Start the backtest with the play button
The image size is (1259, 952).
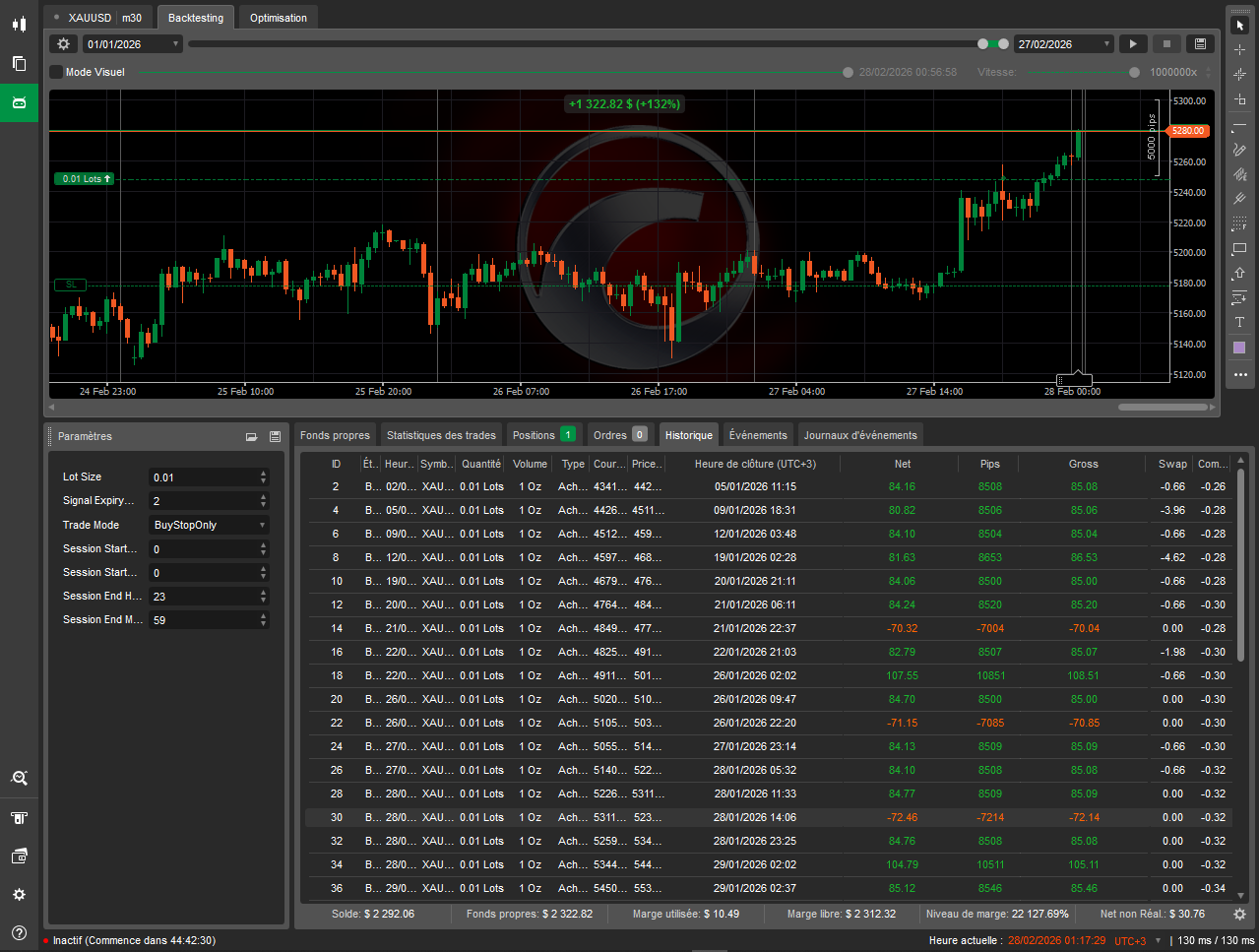1132,43
